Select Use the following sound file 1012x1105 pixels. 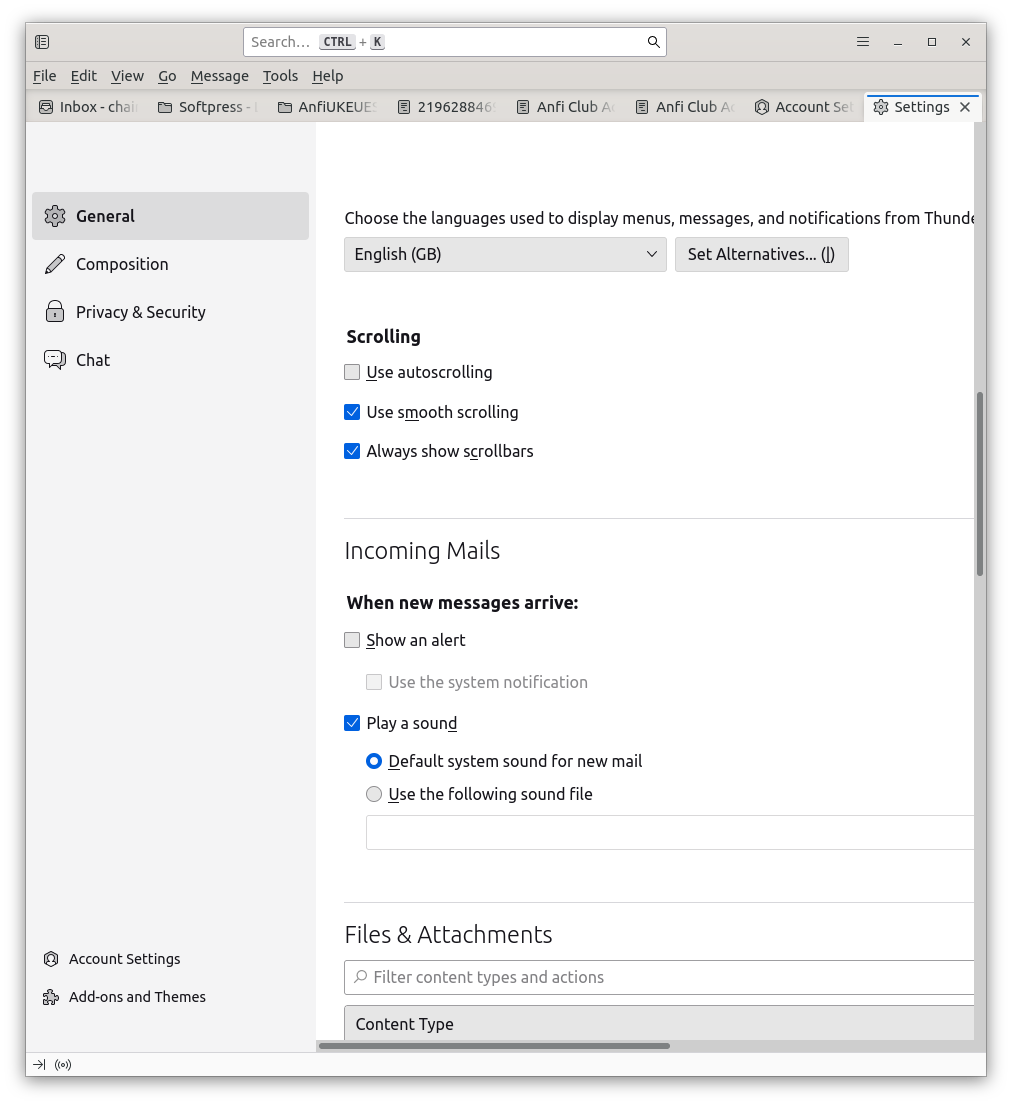(x=374, y=794)
